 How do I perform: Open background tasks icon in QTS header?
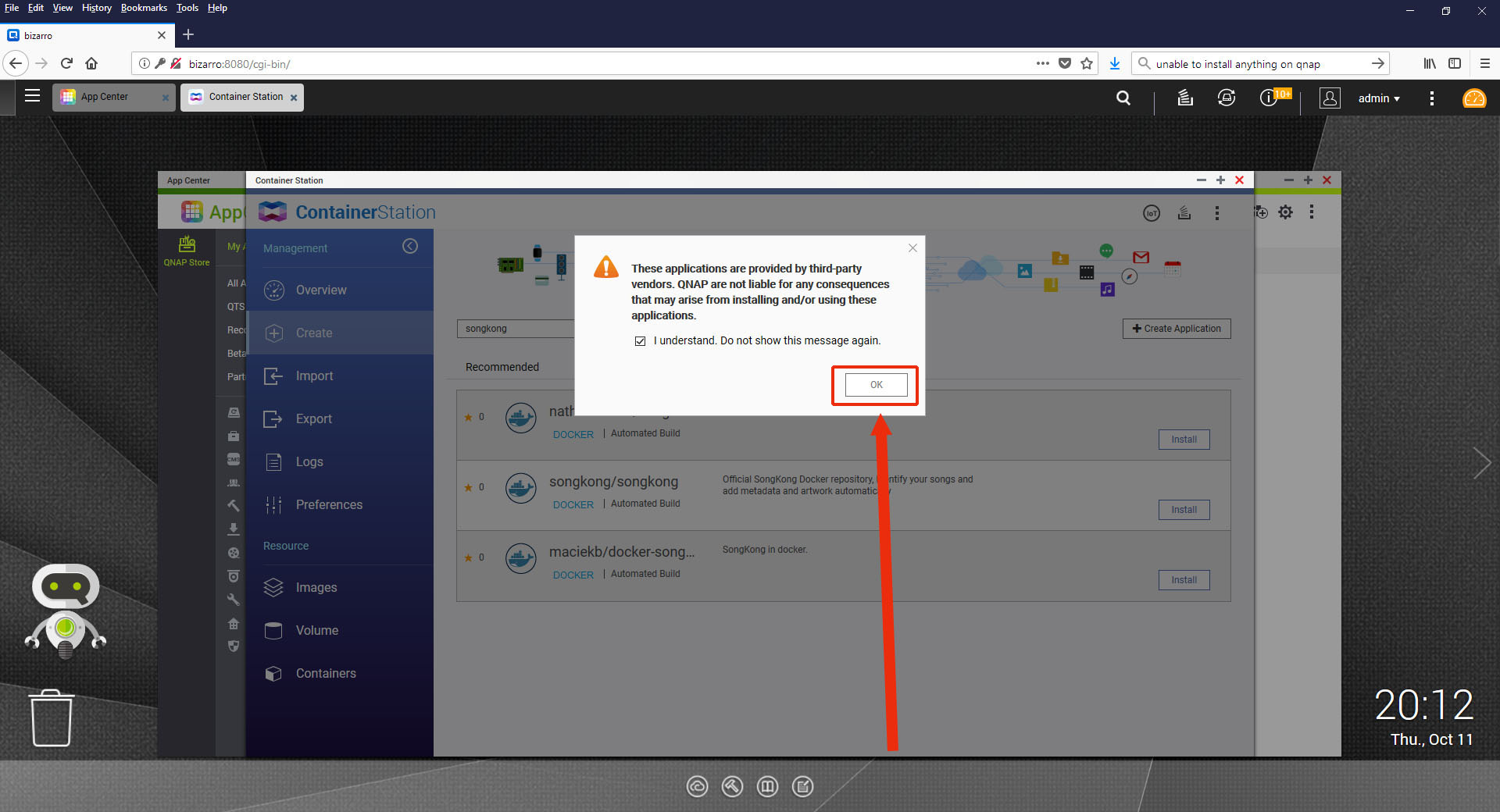[1185, 98]
